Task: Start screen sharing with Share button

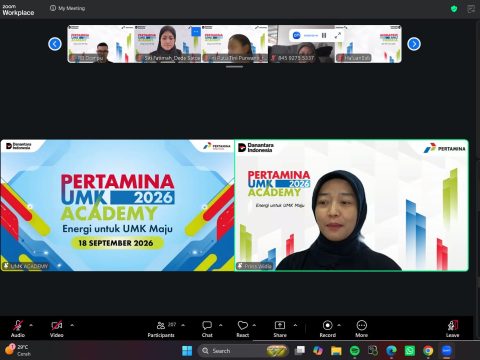Action: click(280, 329)
